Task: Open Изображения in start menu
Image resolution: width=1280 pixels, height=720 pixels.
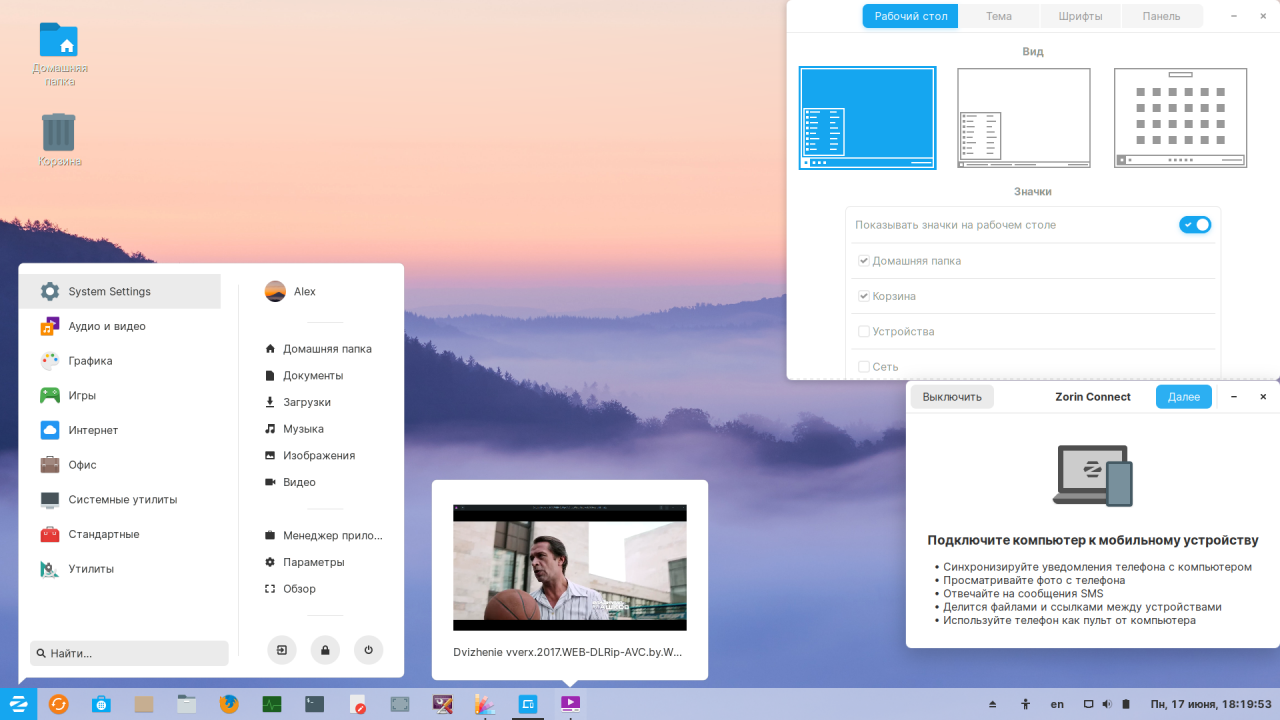Action: coord(310,455)
